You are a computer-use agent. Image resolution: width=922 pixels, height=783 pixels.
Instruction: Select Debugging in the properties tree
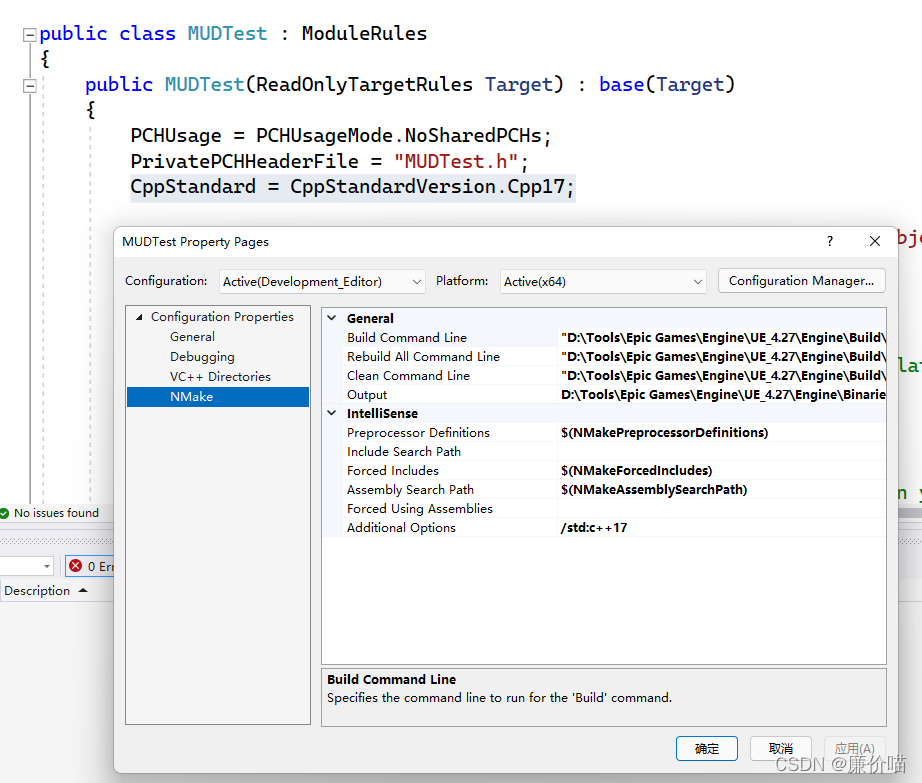[202, 357]
